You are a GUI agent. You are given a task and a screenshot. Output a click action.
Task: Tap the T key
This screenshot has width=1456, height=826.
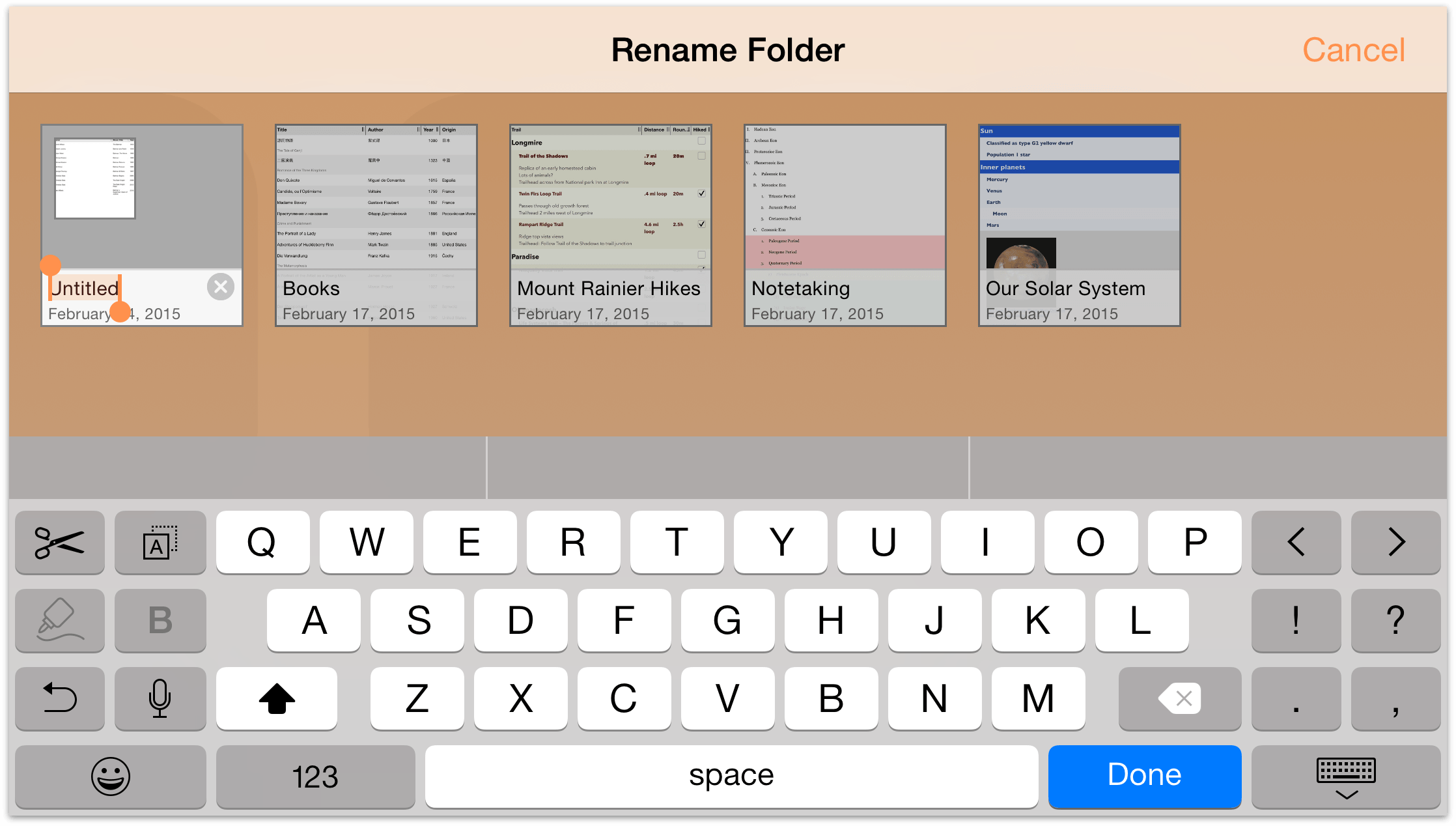pos(677,542)
